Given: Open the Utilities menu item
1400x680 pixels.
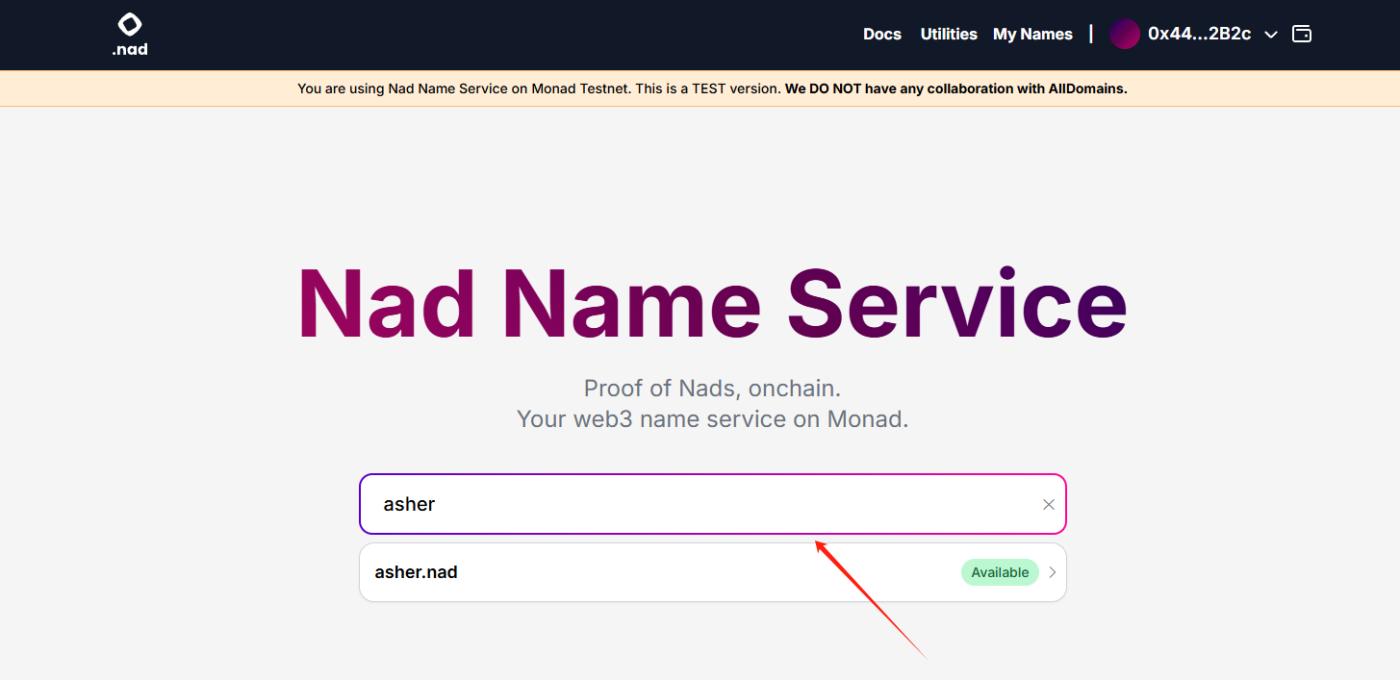Looking at the screenshot, I should click(x=948, y=34).
